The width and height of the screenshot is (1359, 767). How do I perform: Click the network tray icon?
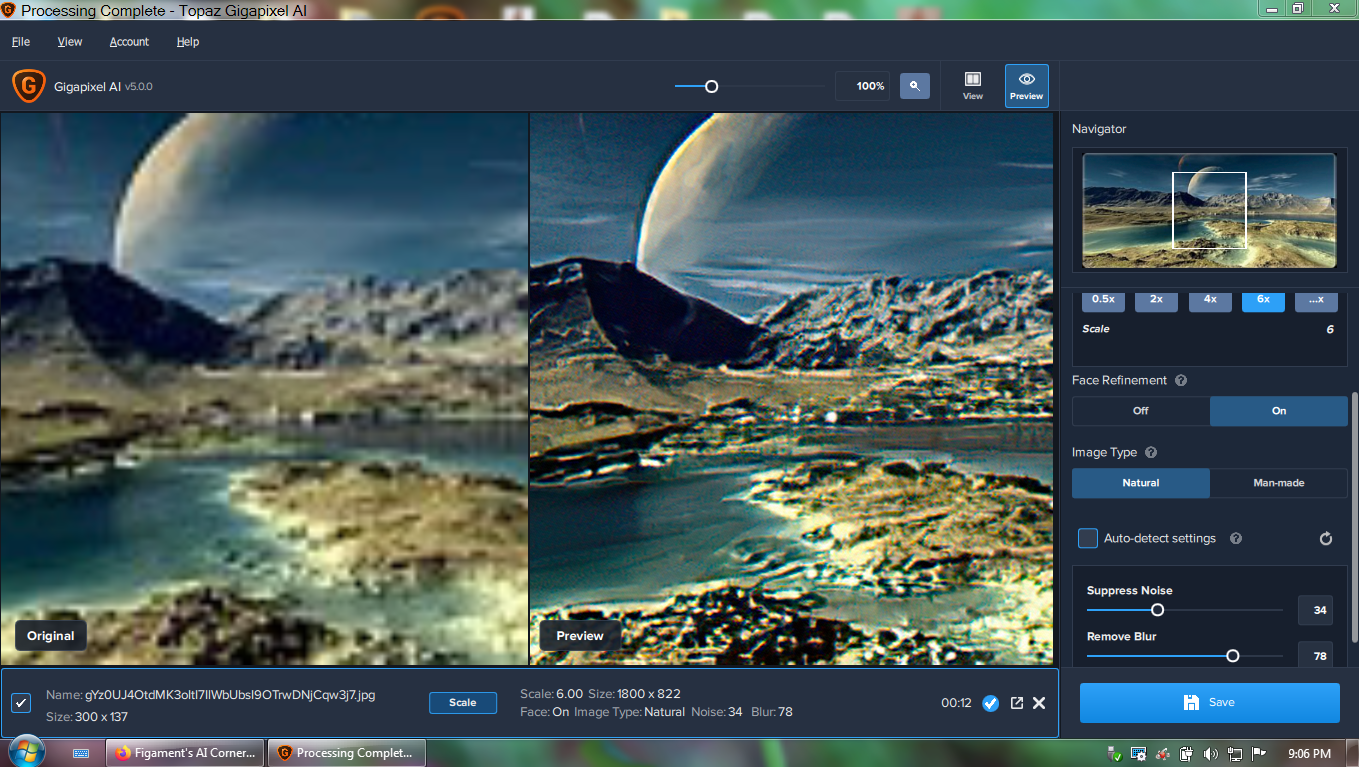pos(1235,753)
